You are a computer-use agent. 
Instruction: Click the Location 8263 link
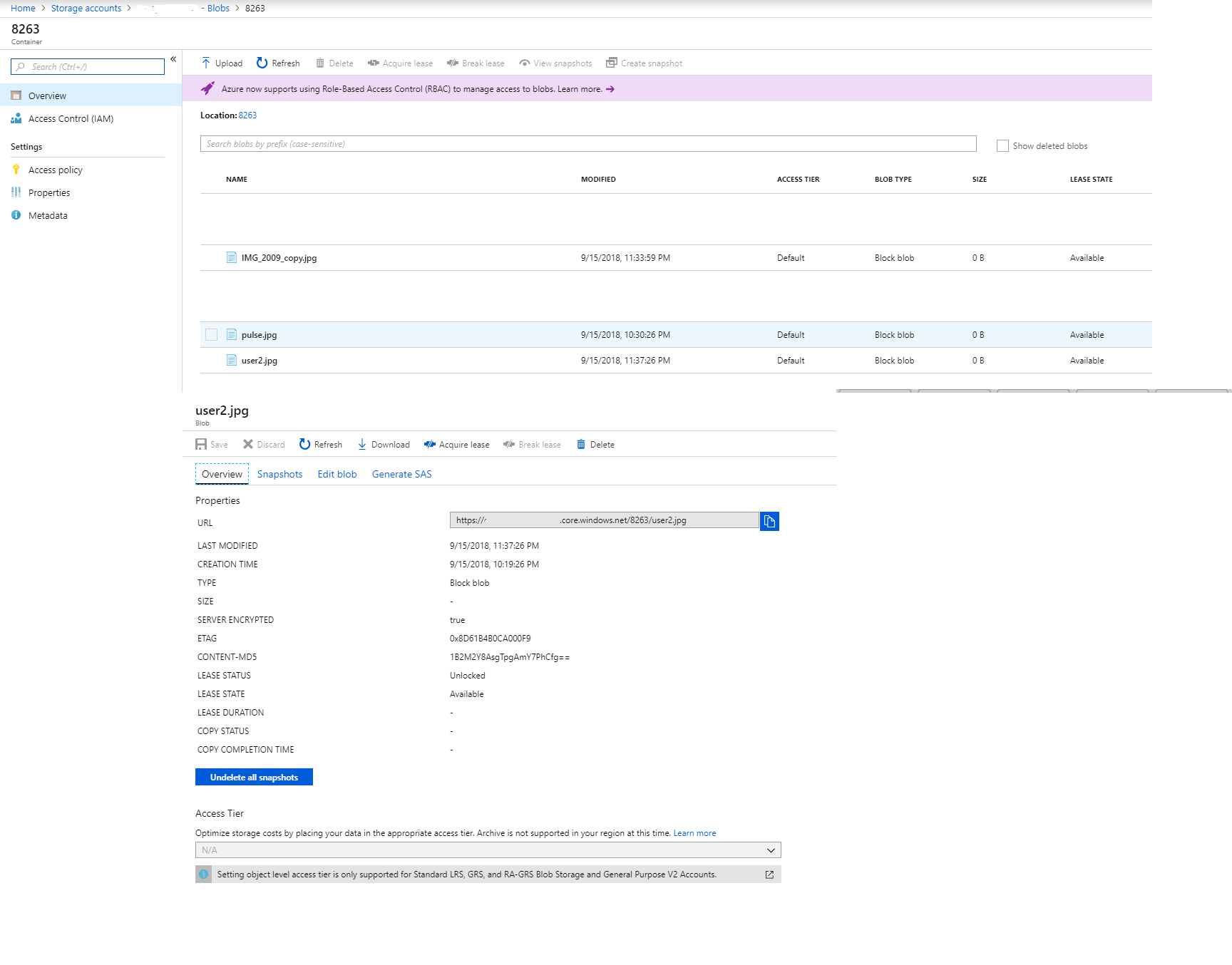(247, 115)
